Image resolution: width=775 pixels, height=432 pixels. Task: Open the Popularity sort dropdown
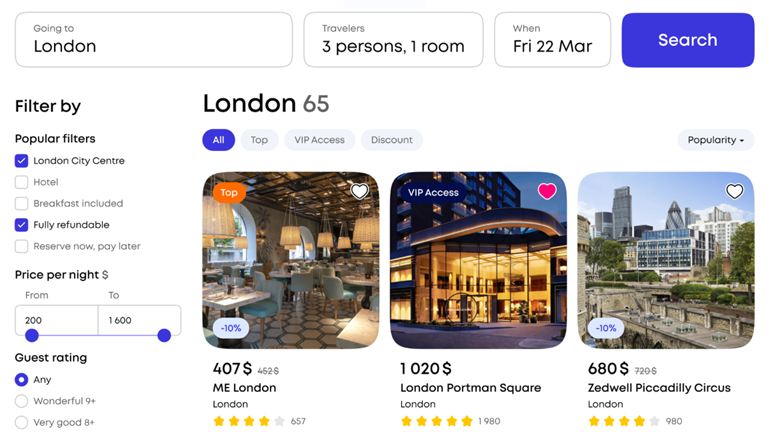[x=716, y=140]
